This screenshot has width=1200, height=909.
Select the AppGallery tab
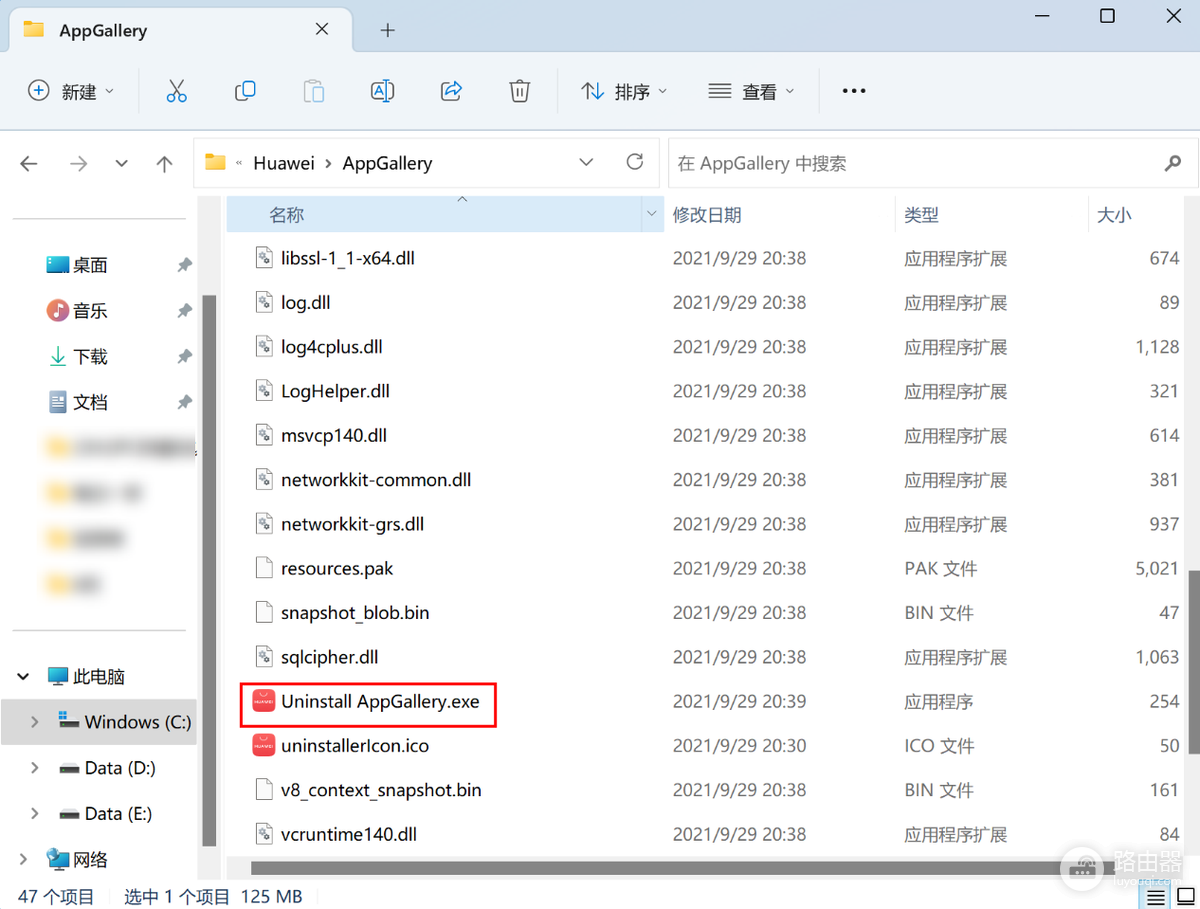click(180, 30)
